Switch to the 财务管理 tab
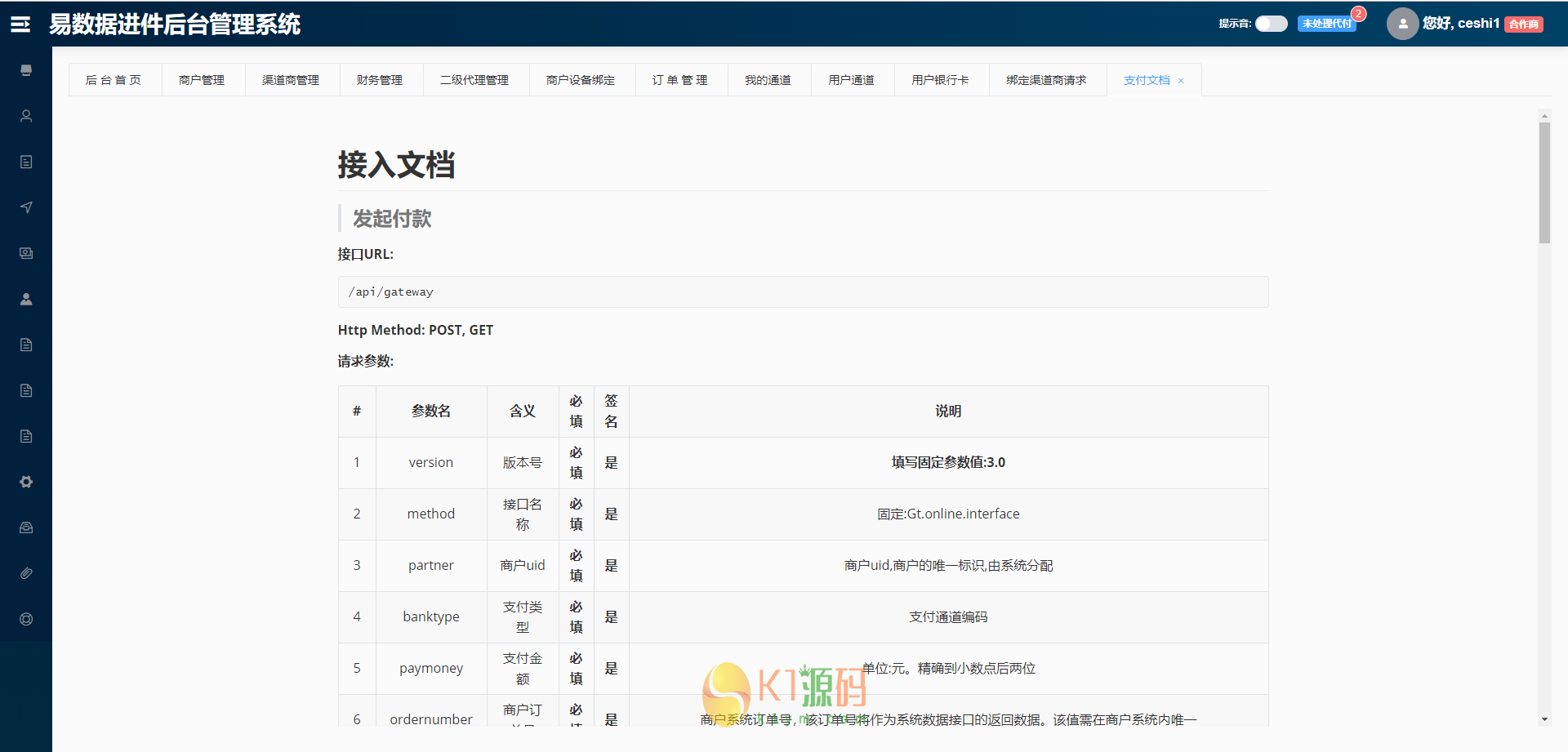Image resolution: width=1568 pixels, height=752 pixels. tap(380, 80)
